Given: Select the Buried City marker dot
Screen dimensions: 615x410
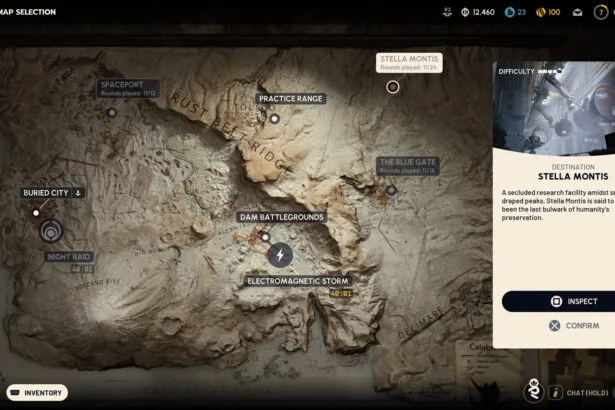Looking at the screenshot, I should tap(36, 213).
